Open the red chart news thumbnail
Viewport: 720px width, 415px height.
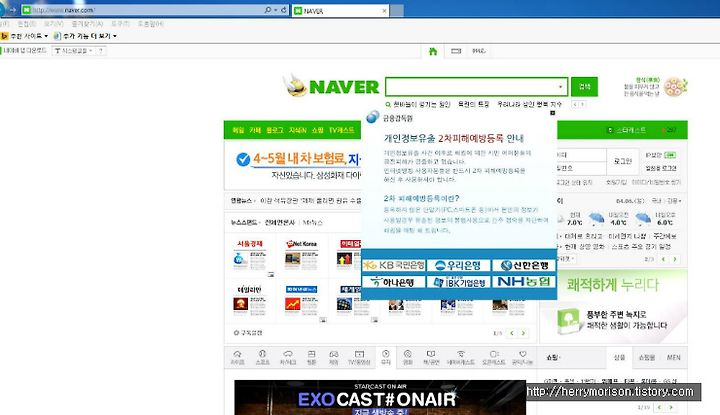[x=292, y=304]
